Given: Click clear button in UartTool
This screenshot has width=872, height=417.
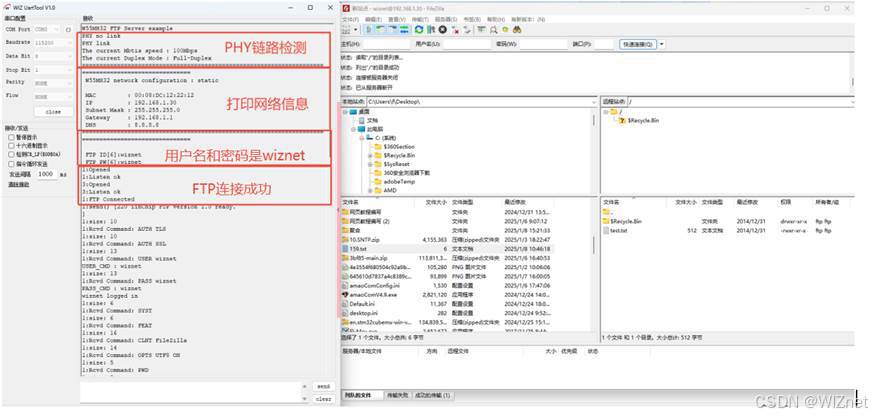Looking at the screenshot, I should pos(323,399).
